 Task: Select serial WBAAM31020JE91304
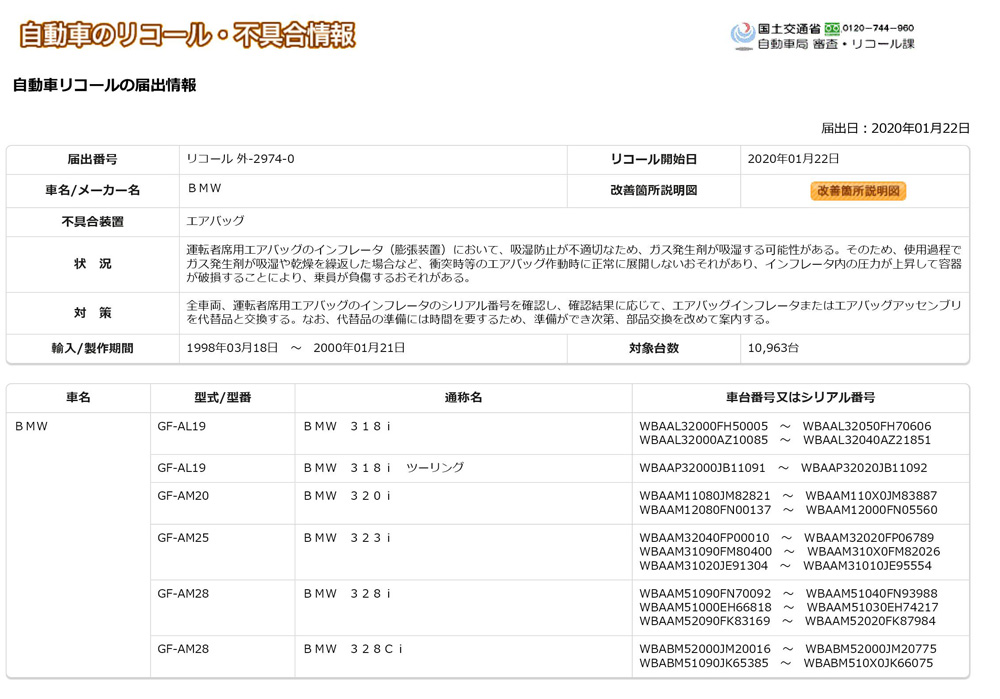[703, 566]
